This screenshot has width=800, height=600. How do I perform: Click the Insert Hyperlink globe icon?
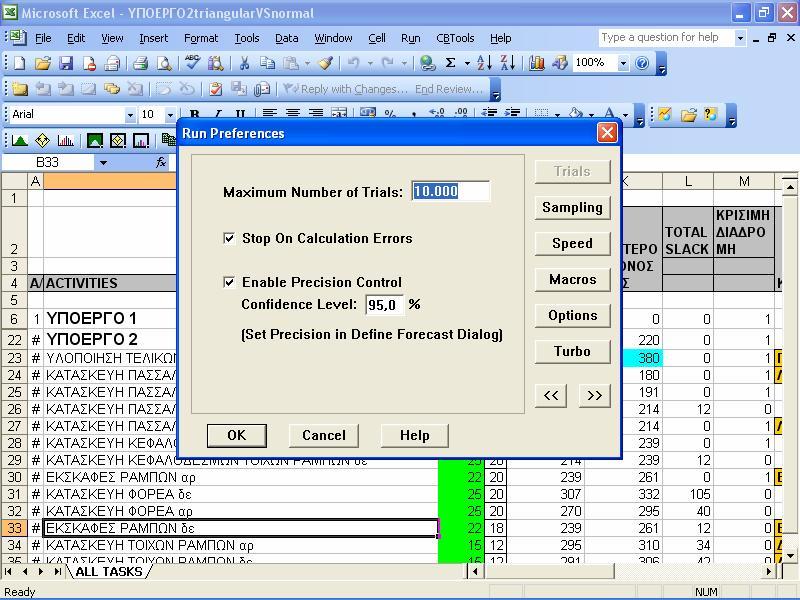click(x=427, y=63)
